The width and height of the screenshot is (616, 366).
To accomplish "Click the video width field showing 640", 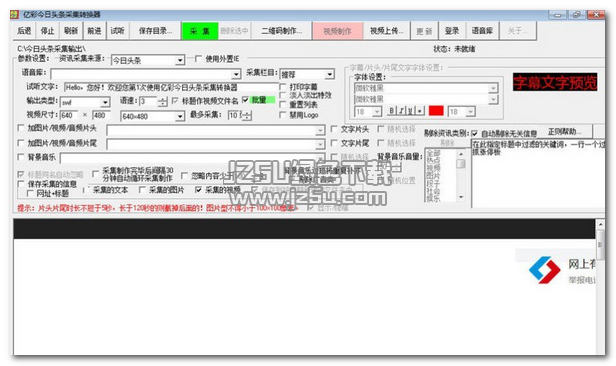I will (x=70, y=115).
